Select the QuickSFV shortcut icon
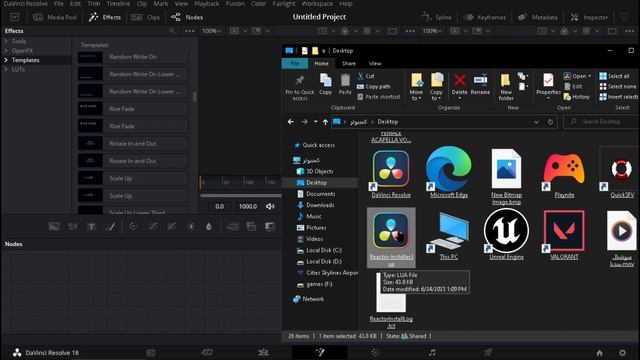The width and height of the screenshot is (640, 360). (621, 169)
